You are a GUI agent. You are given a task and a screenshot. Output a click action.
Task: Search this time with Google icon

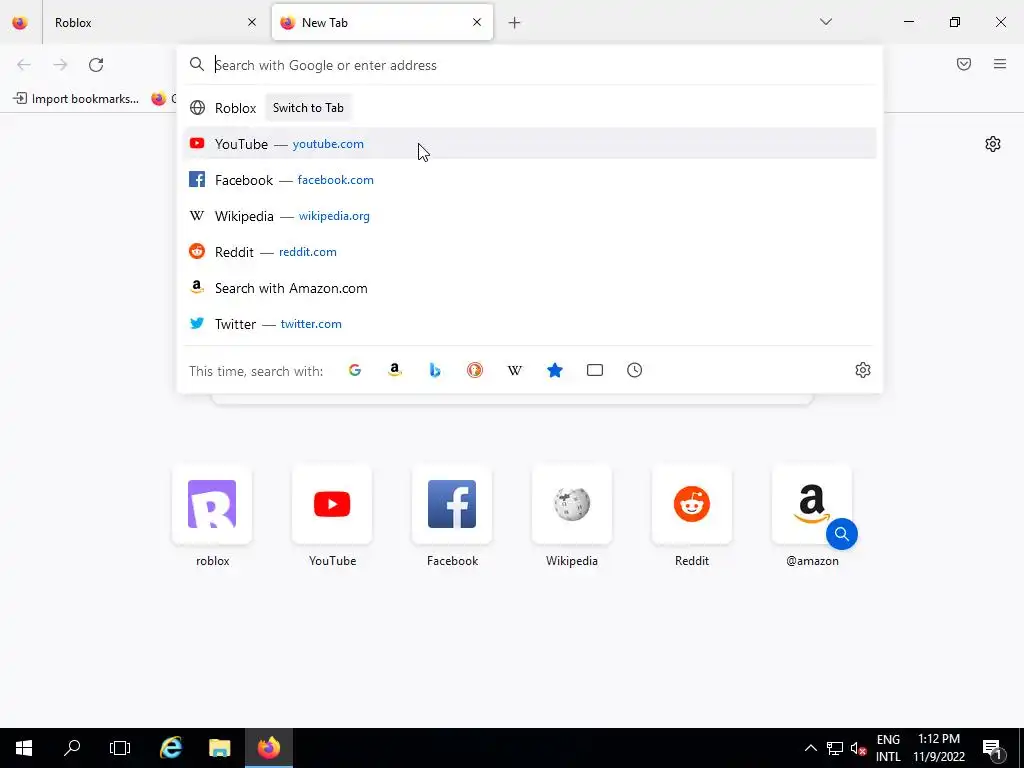click(x=355, y=370)
